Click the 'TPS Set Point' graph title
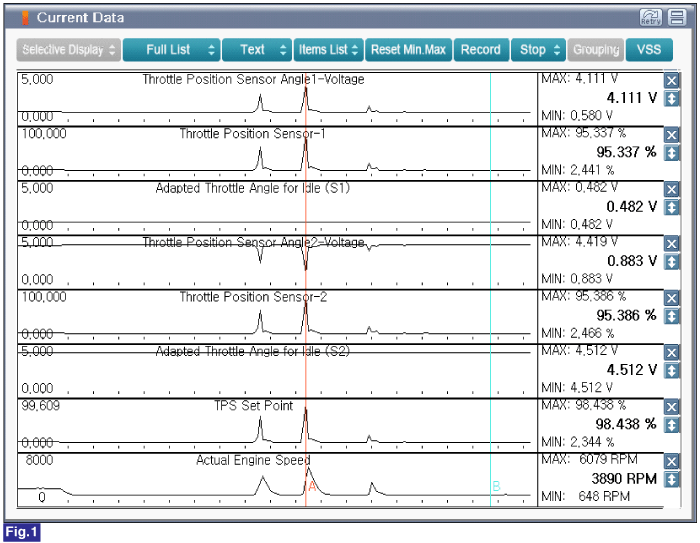 coord(253,406)
